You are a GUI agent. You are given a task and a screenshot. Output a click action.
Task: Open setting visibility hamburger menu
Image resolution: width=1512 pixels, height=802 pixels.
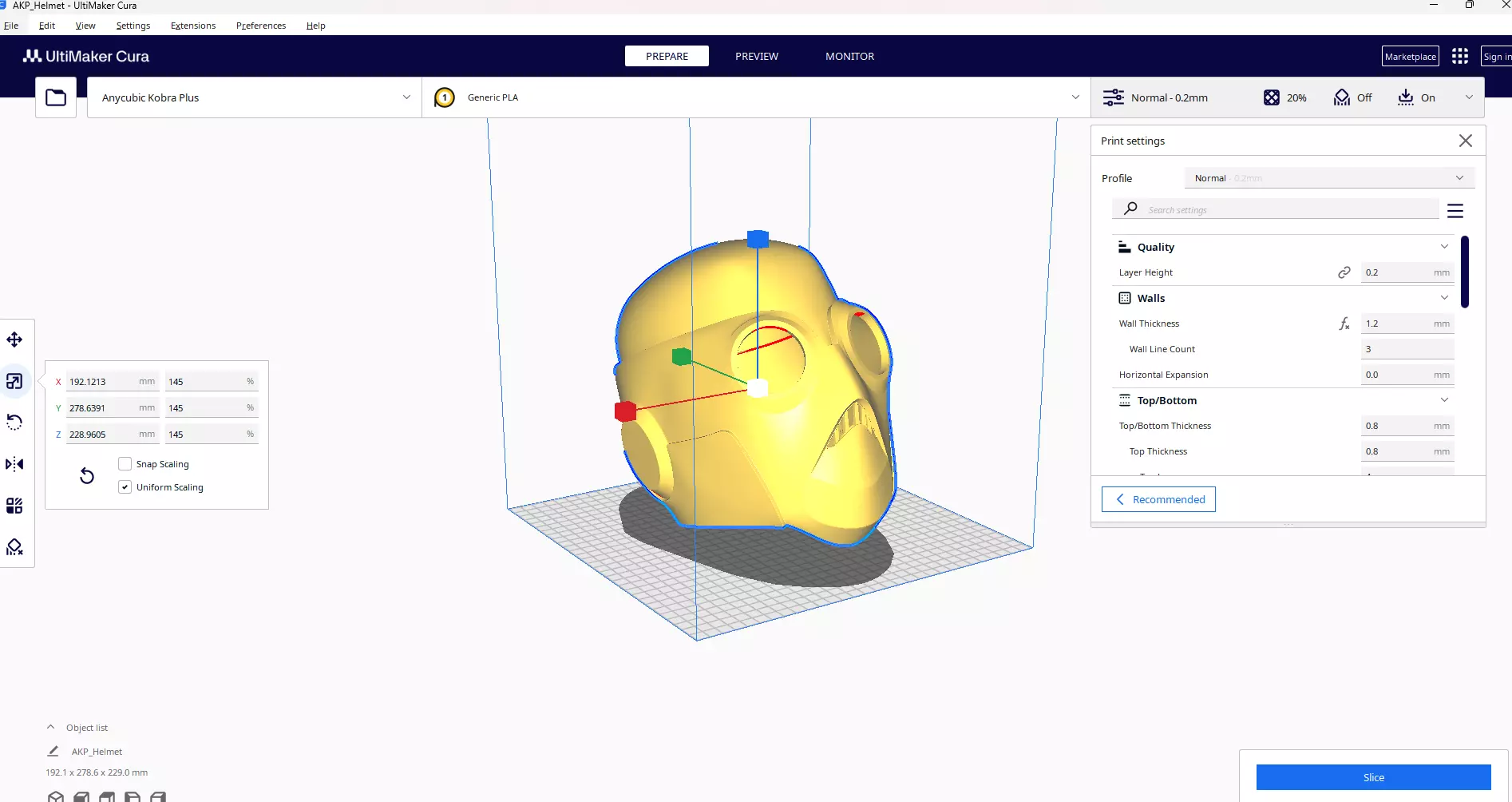pos(1455,211)
